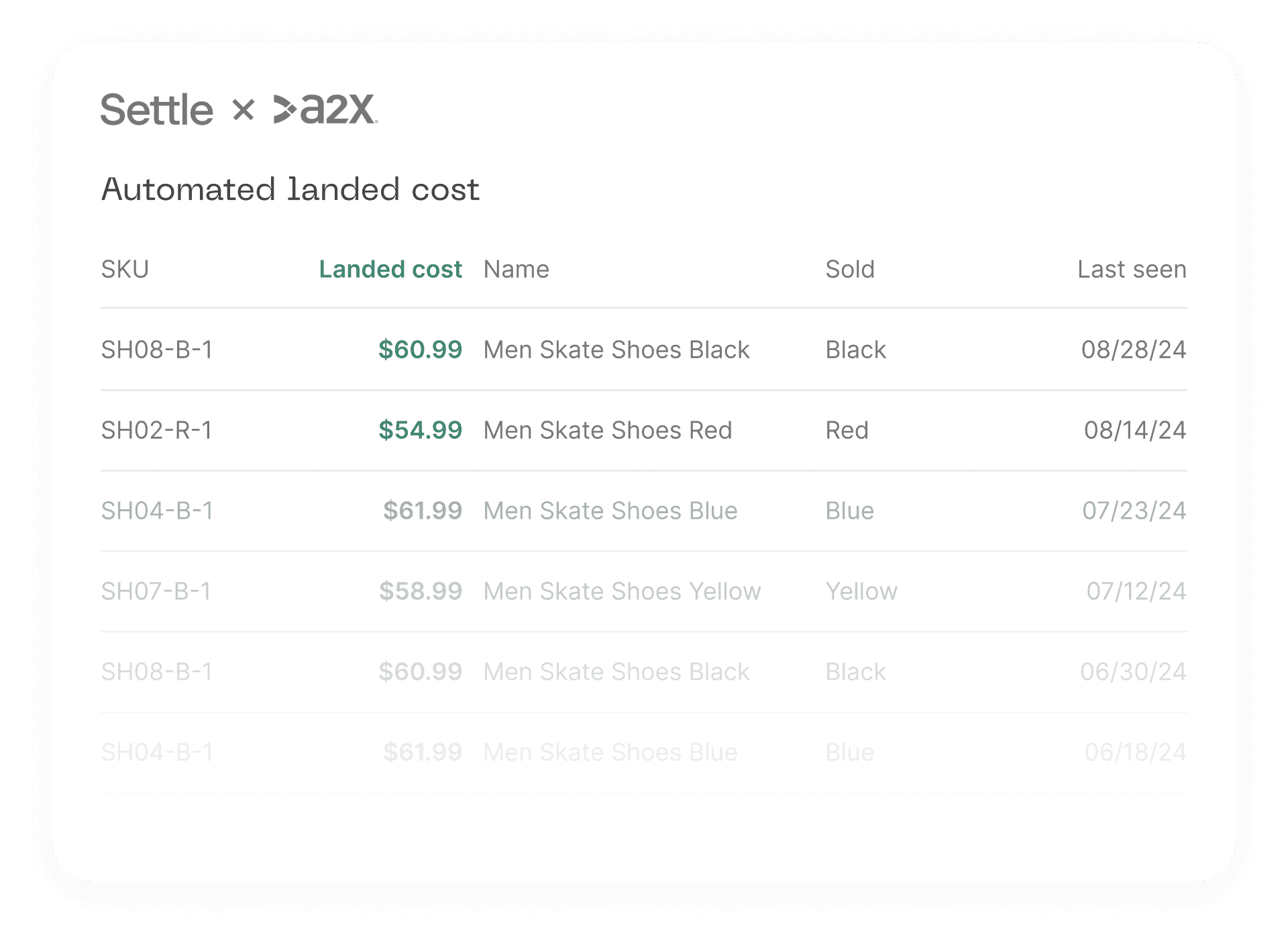The width and height of the screenshot is (1288, 944).
Task: Click the a2x logo
Action: click(325, 109)
